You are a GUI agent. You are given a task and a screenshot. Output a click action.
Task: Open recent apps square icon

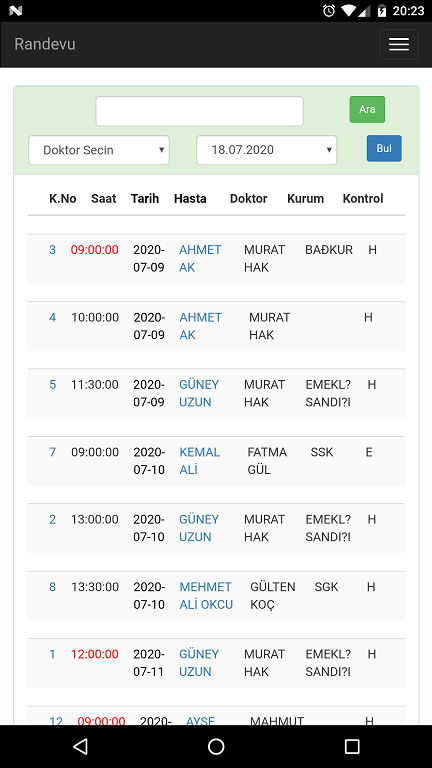(352, 746)
